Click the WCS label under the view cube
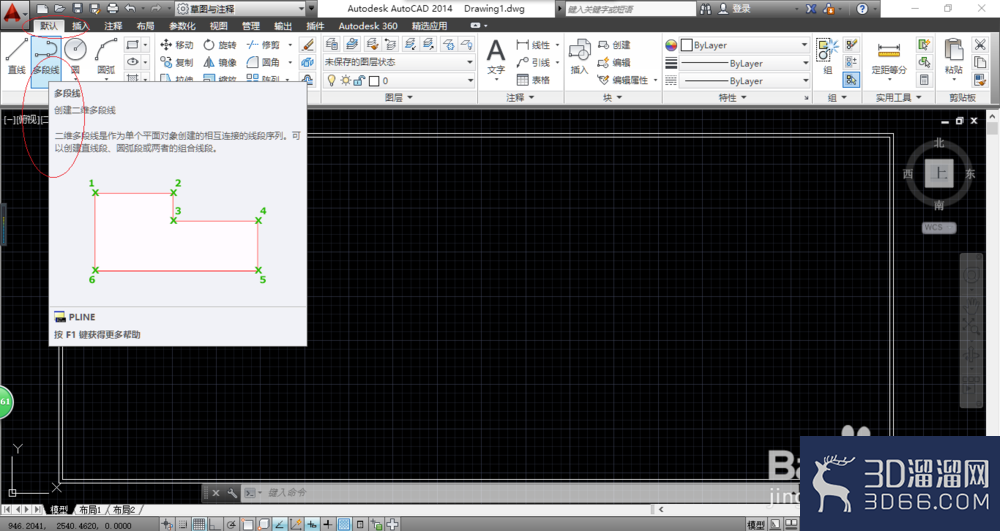 pos(939,228)
